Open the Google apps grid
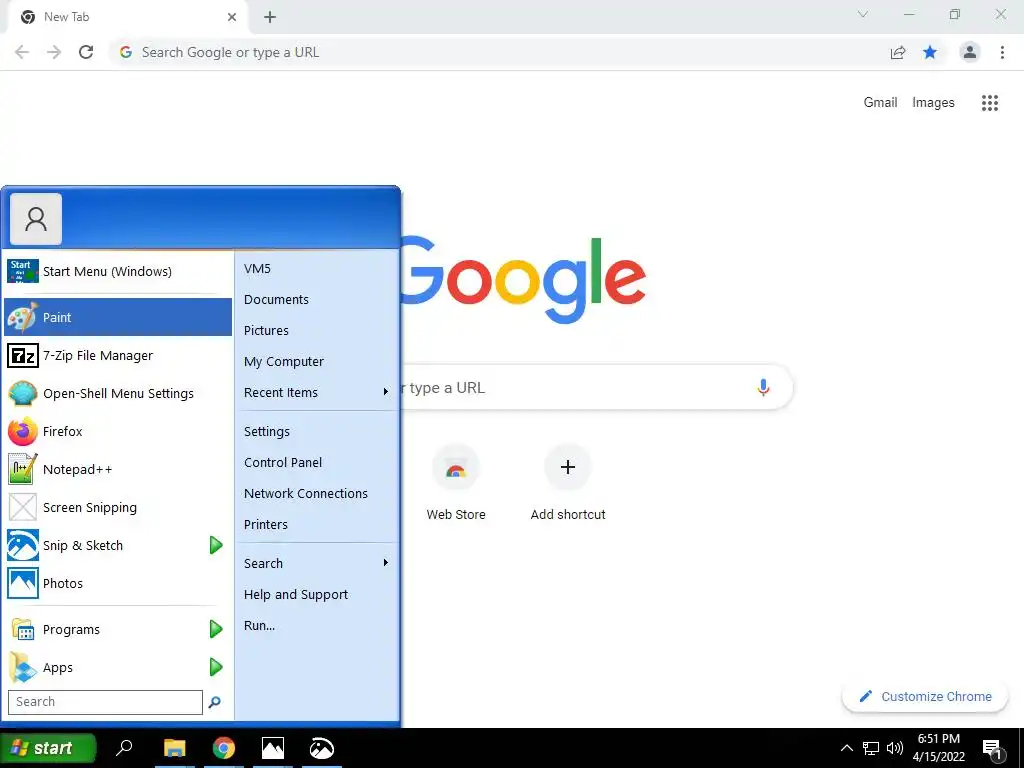The height and width of the screenshot is (768, 1024). [990, 103]
